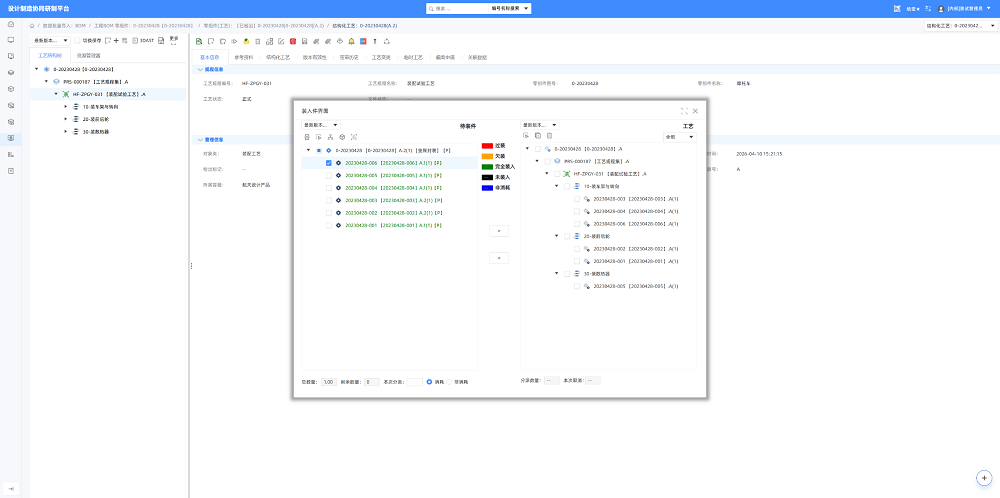1000x498 pixels.
Task: Expand the 30-装散热器 node in left sidebar tree
Action: click(x=65, y=131)
